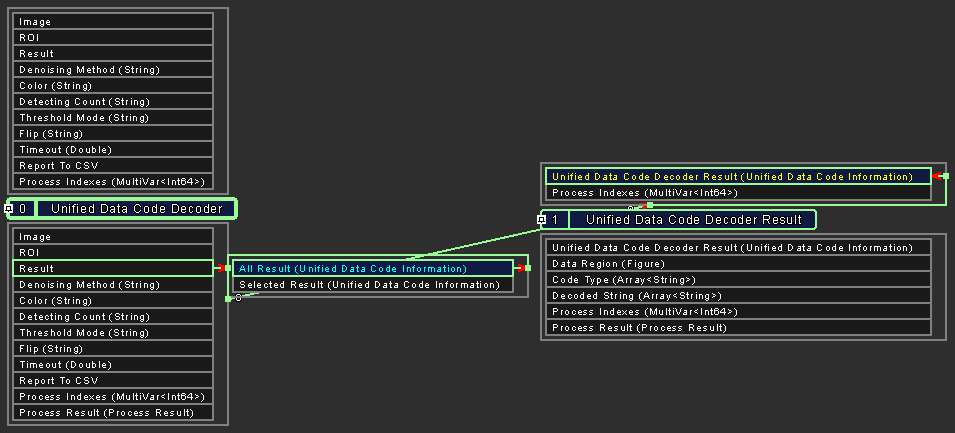Select Data Region (Figure) output of node 1
This screenshot has height=433, width=955.
[x=738, y=264]
